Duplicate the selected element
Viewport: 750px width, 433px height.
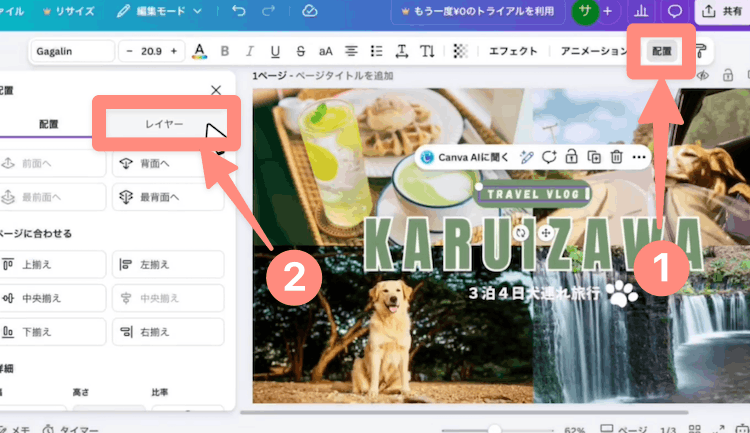point(594,157)
